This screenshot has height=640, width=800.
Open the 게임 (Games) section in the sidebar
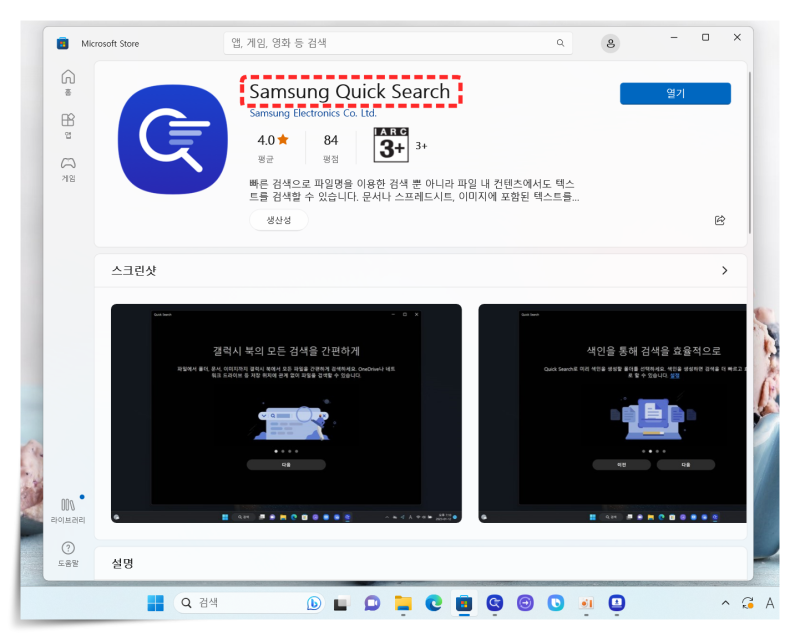tap(68, 163)
